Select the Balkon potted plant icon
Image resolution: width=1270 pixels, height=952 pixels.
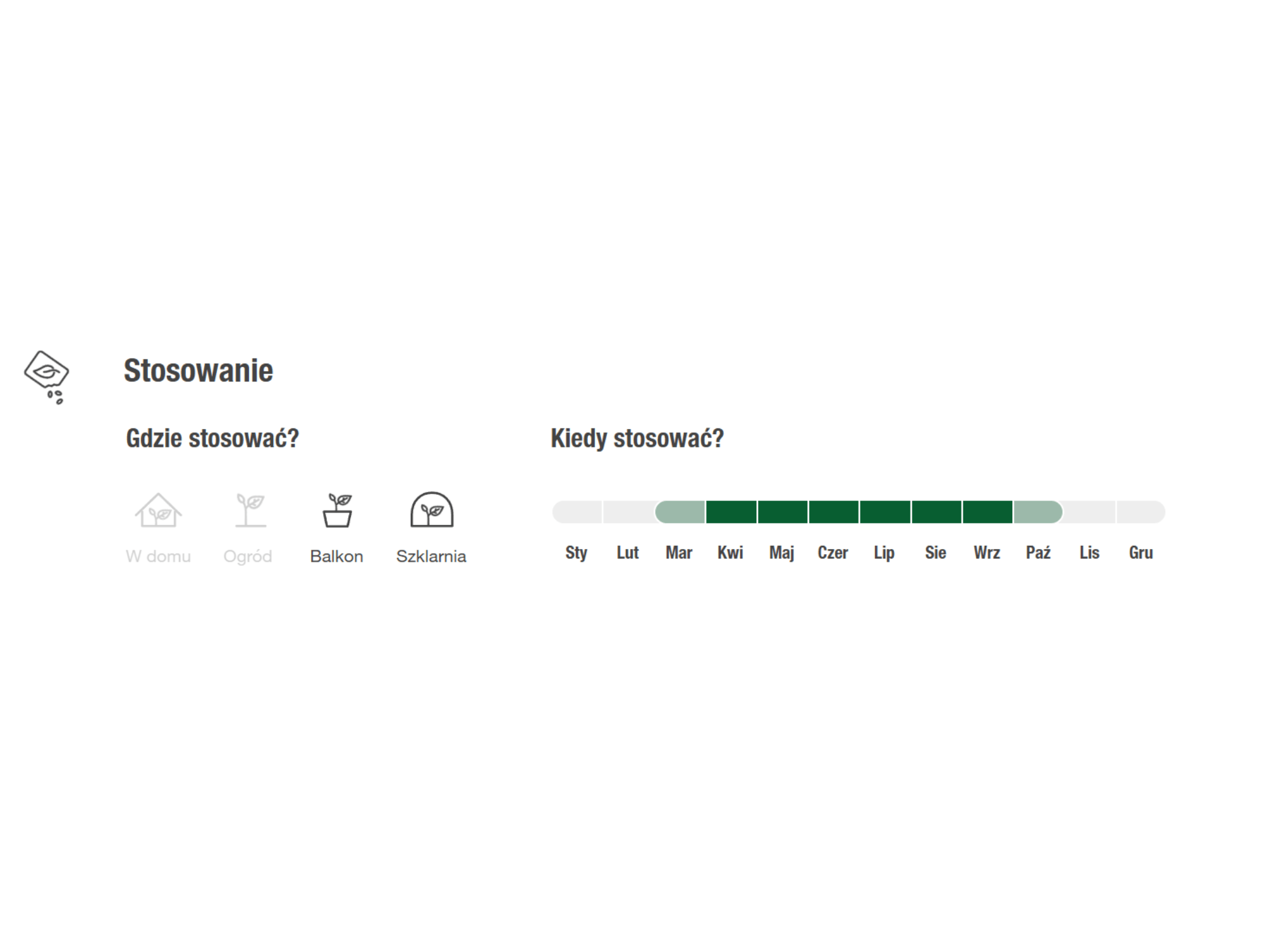pos(337,510)
